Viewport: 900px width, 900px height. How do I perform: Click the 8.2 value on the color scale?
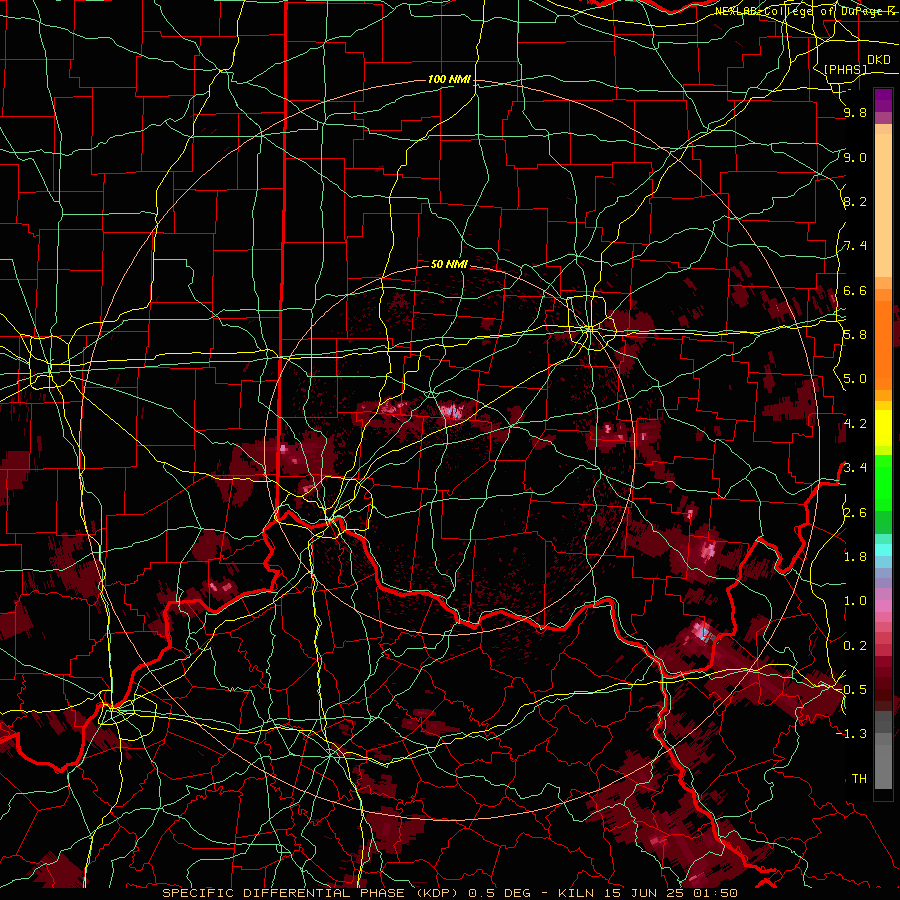[x=855, y=201]
